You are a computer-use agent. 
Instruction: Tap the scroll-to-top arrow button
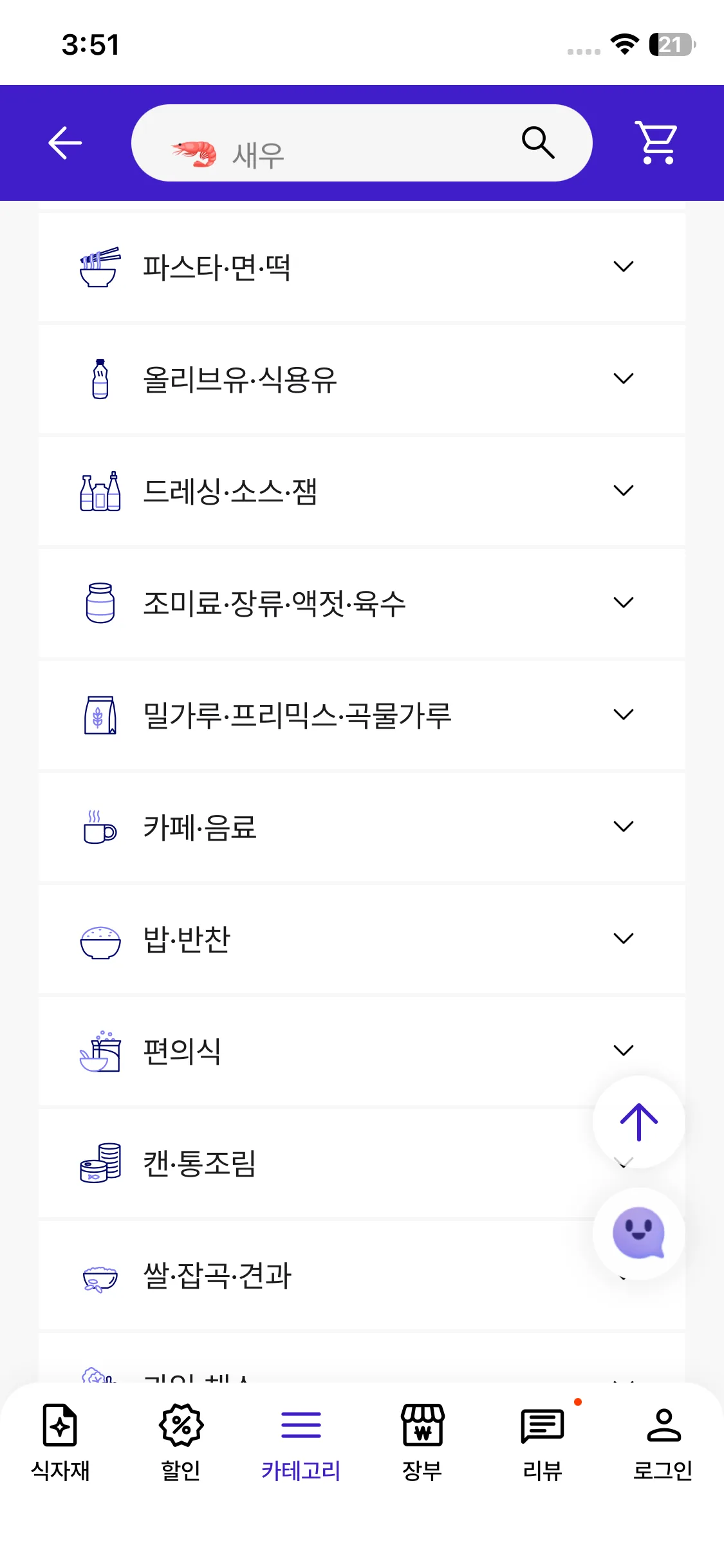point(638,1122)
